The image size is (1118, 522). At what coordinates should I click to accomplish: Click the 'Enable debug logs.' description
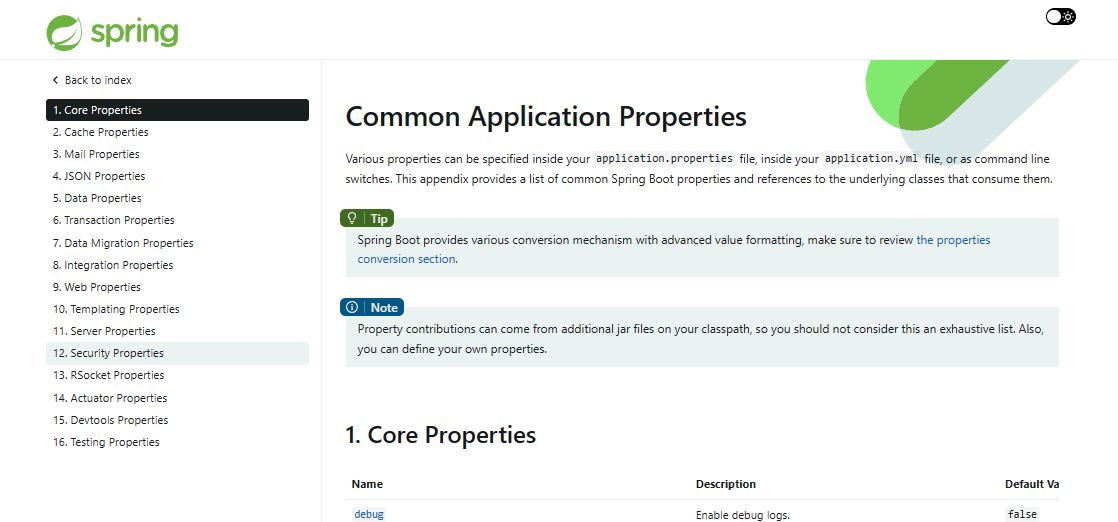click(743, 515)
